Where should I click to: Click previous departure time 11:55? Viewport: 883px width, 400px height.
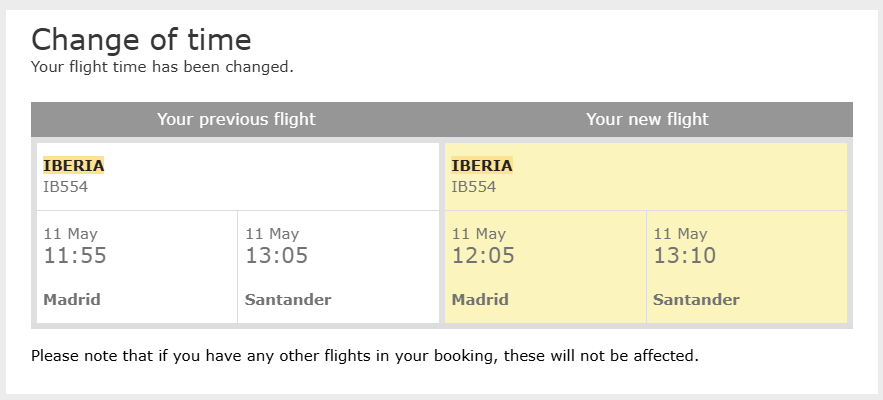[75, 256]
